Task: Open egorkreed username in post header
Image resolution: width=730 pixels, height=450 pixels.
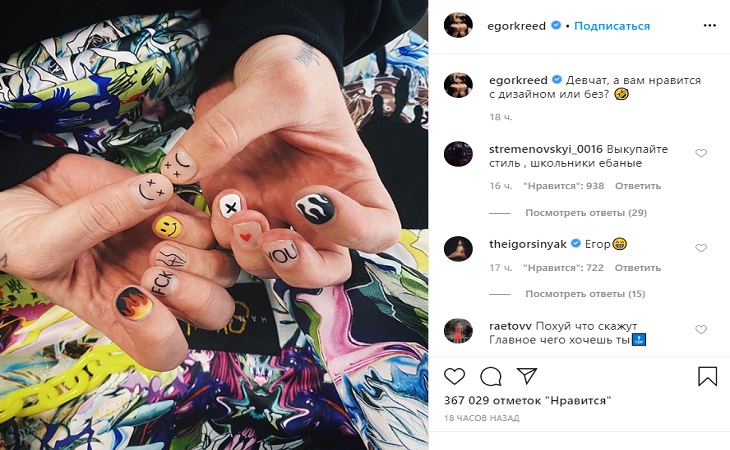Action: [x=516, y=26]
